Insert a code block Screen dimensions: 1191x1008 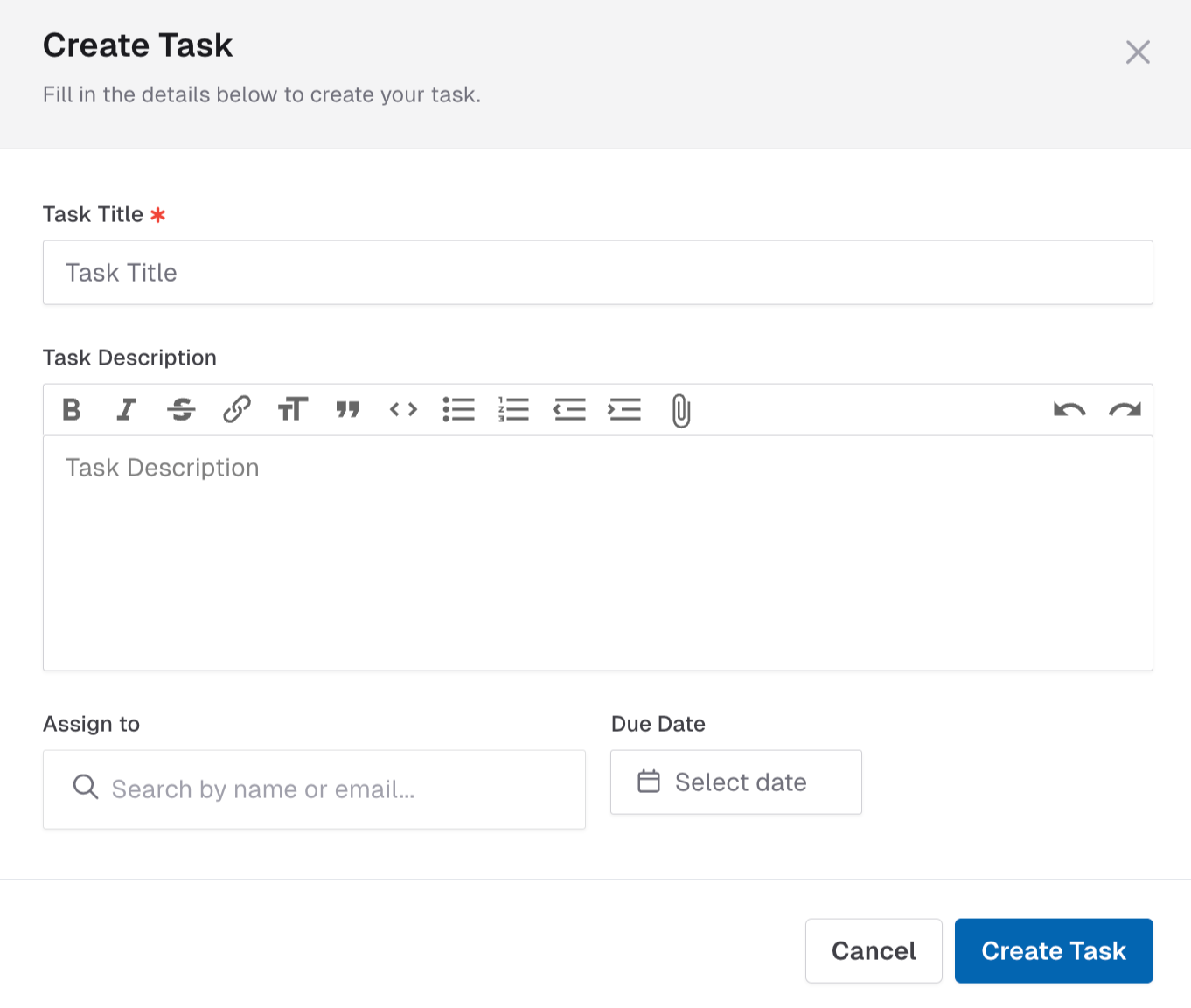(403, 409)
